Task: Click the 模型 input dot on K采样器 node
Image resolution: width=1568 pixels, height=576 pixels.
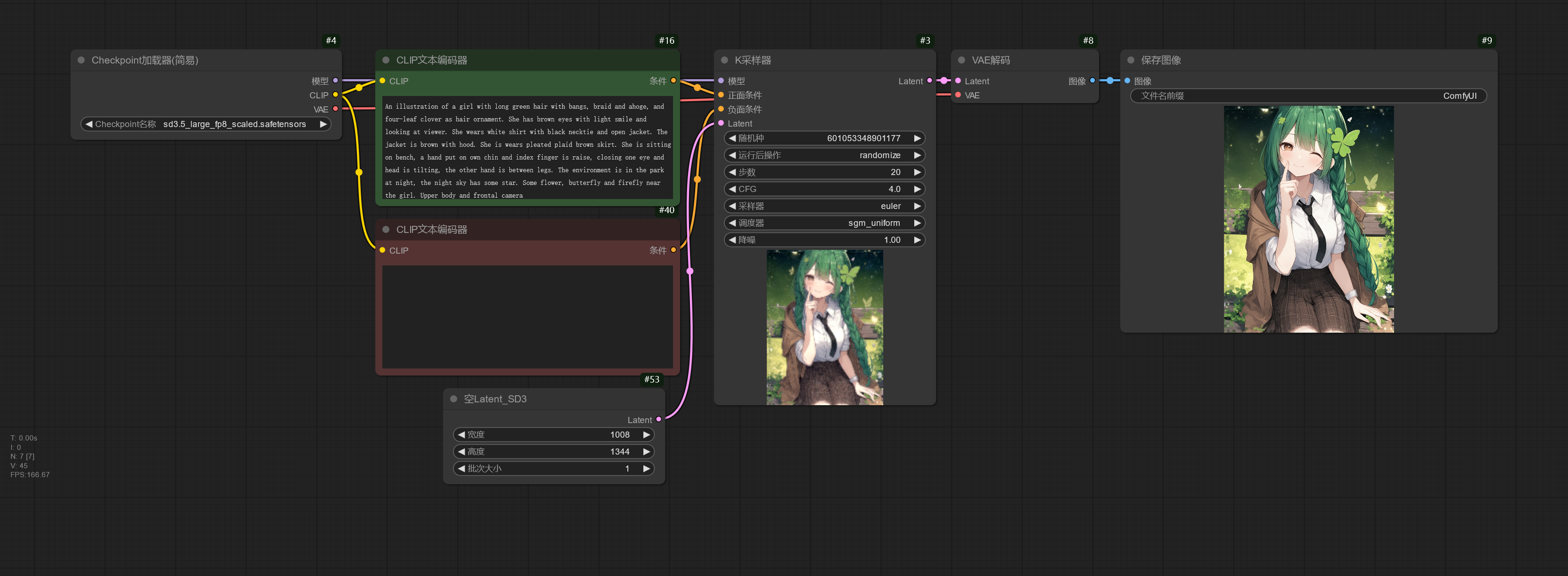Action: [721, 80]
